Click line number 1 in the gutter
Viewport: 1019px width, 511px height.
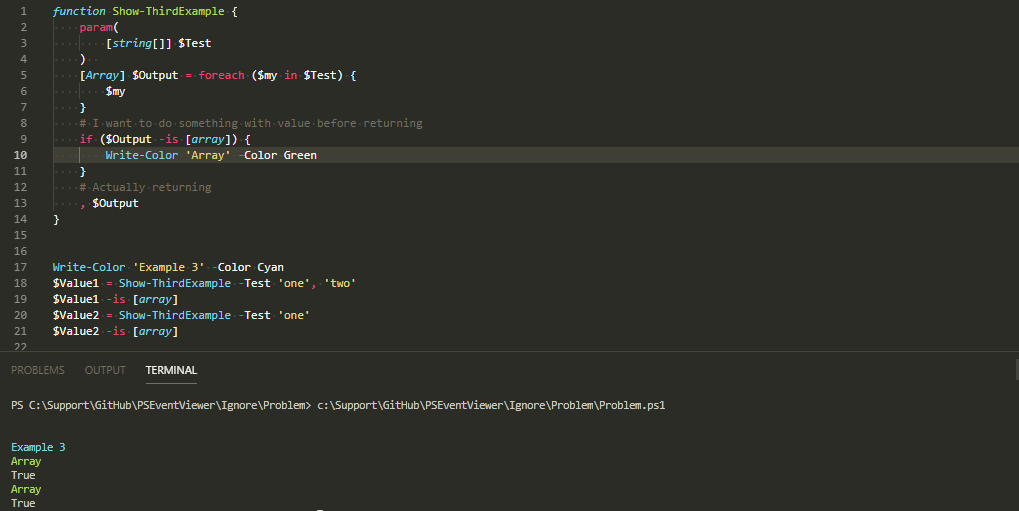[22, 11]
